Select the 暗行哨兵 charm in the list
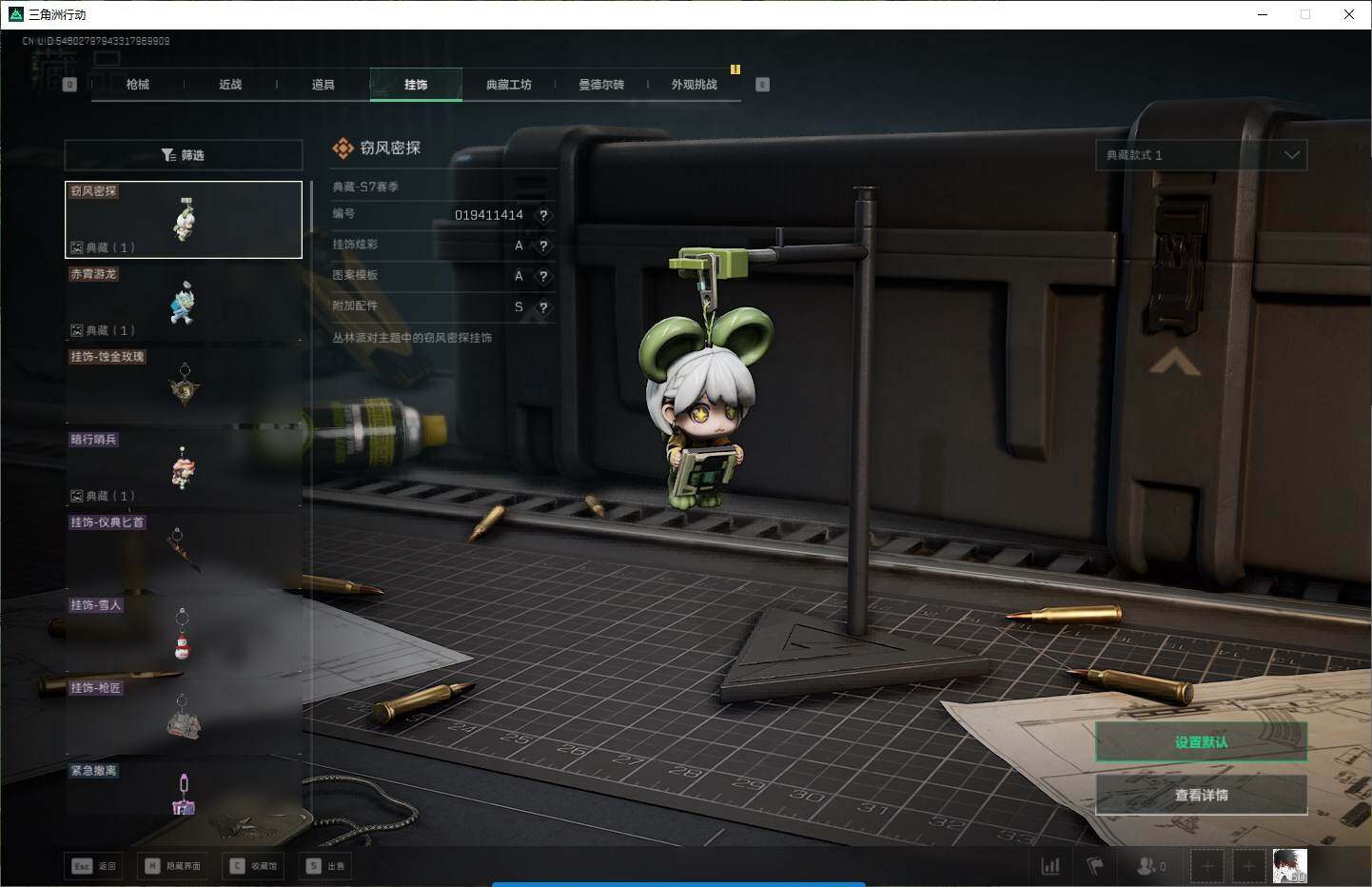 coord(183,466)
